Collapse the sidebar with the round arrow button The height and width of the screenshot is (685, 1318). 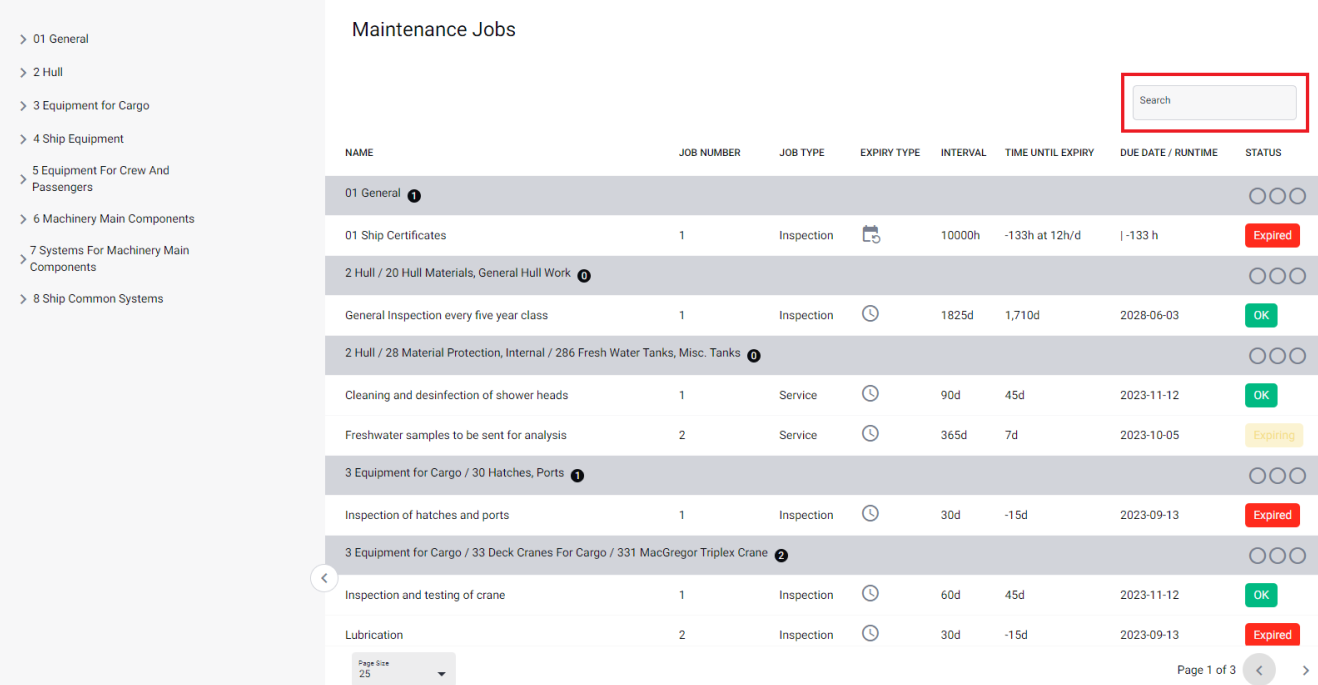(324, 578)
